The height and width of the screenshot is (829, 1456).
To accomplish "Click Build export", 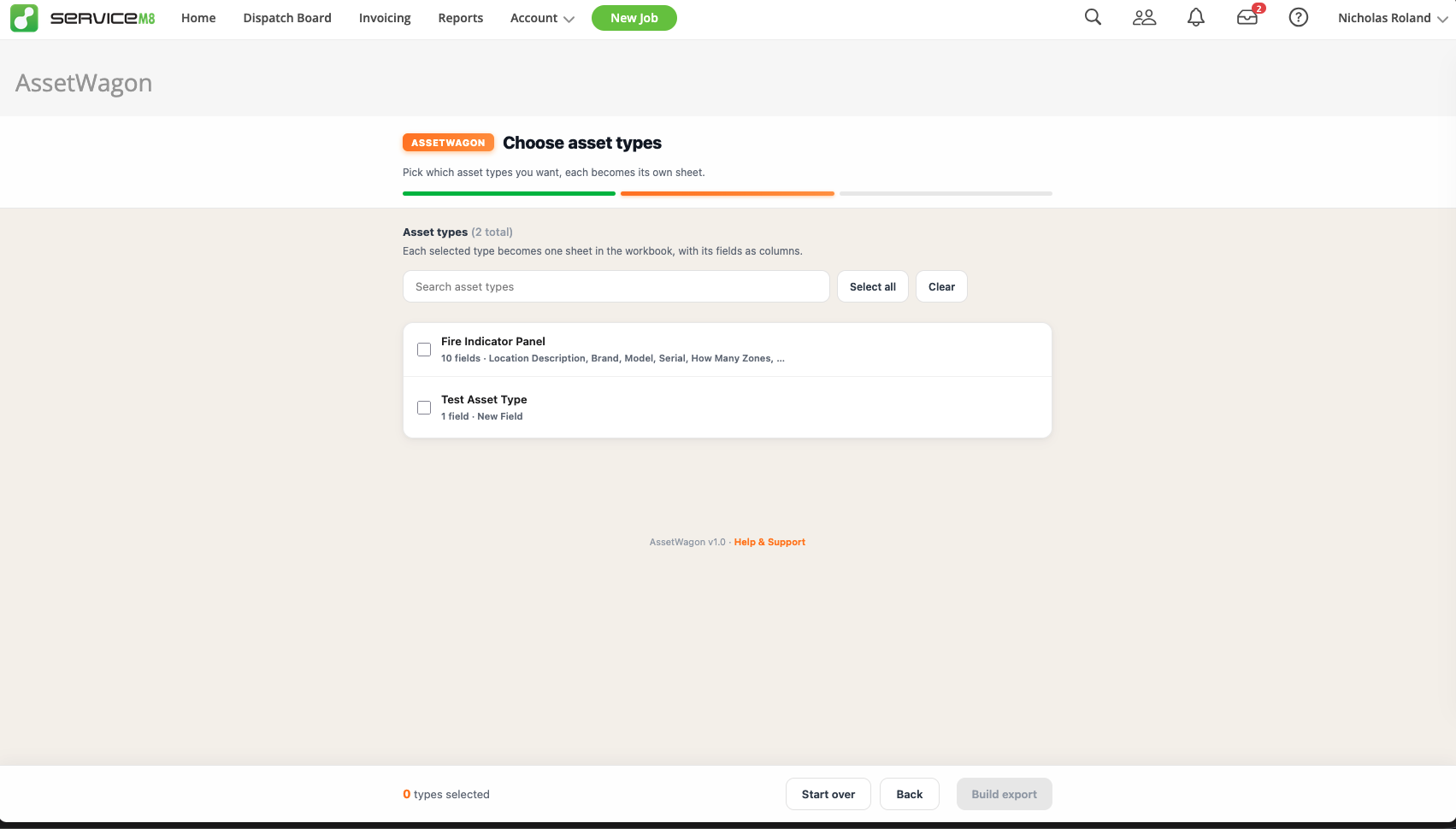I will (x=1005, y=794).
